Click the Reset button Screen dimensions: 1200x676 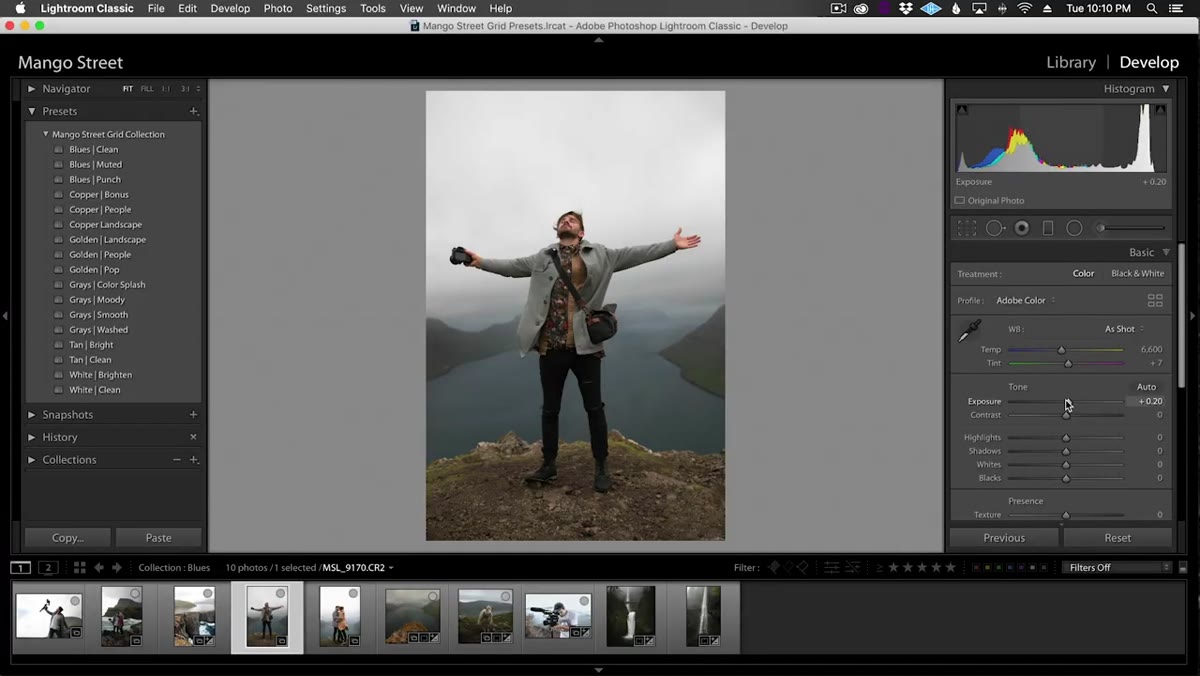click(1117, 537)
